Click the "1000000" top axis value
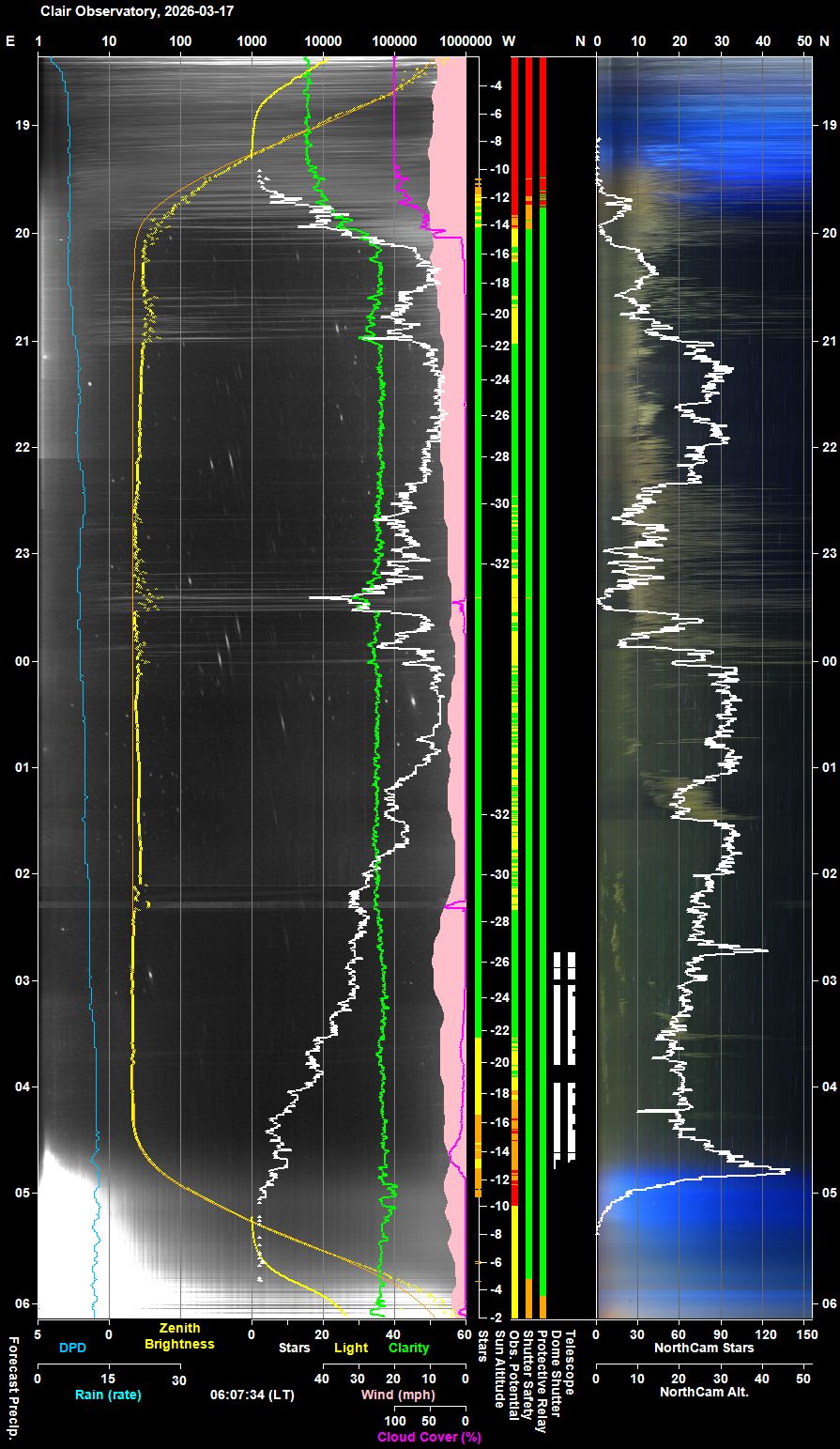840x1449 pixels. 466,41
